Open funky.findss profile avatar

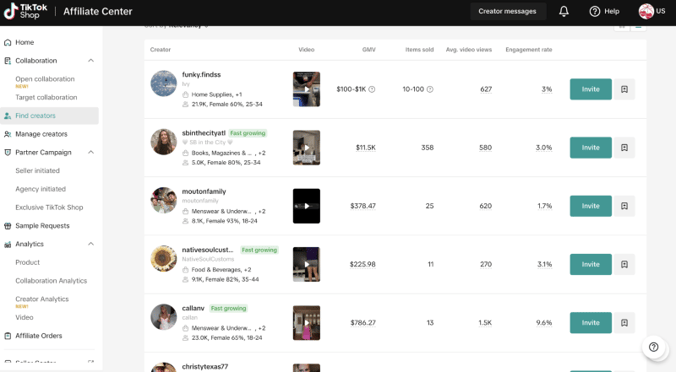pyautogui.click(x=164, y=84)
